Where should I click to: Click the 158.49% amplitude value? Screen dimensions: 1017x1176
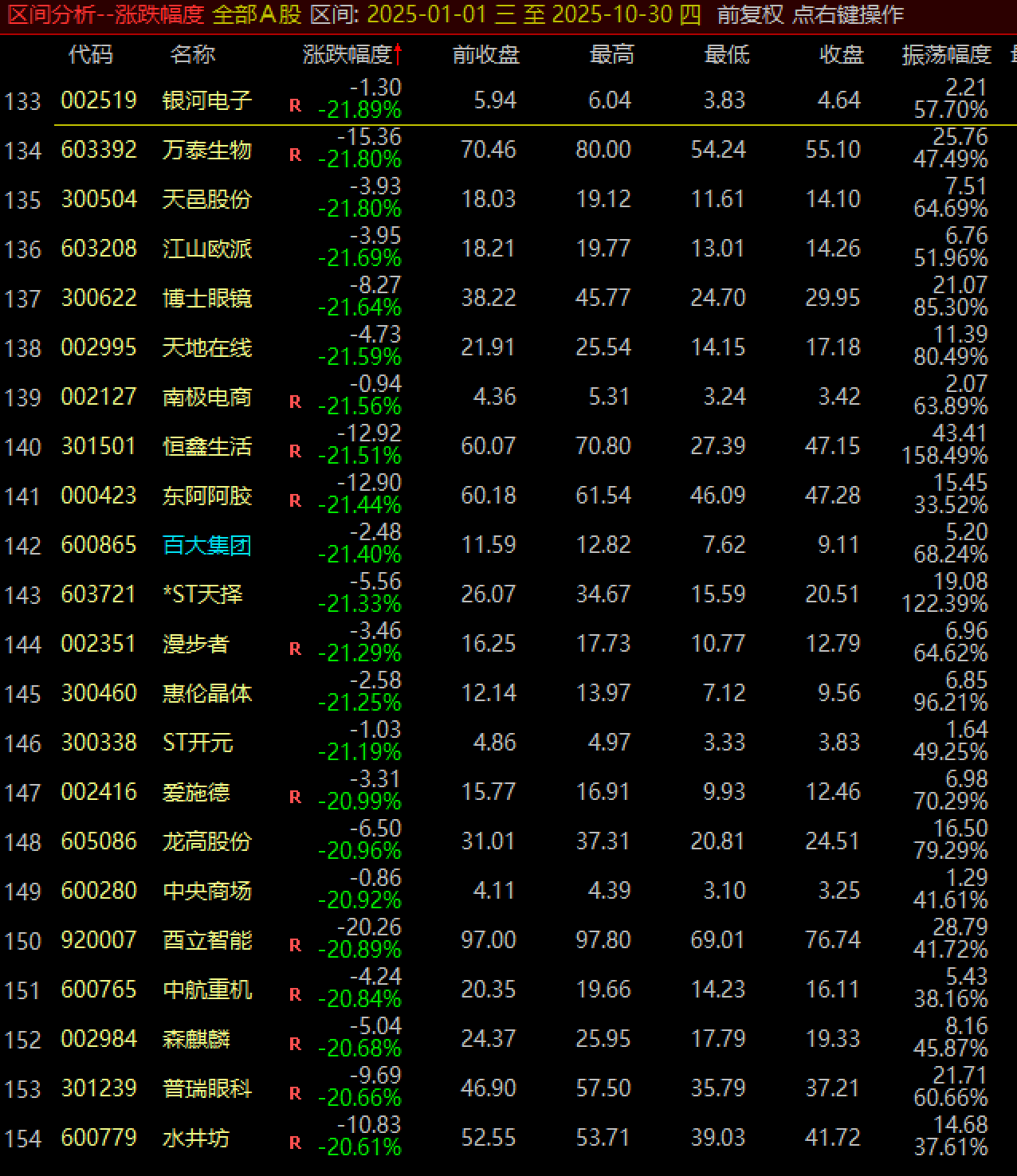coord(944,456)
